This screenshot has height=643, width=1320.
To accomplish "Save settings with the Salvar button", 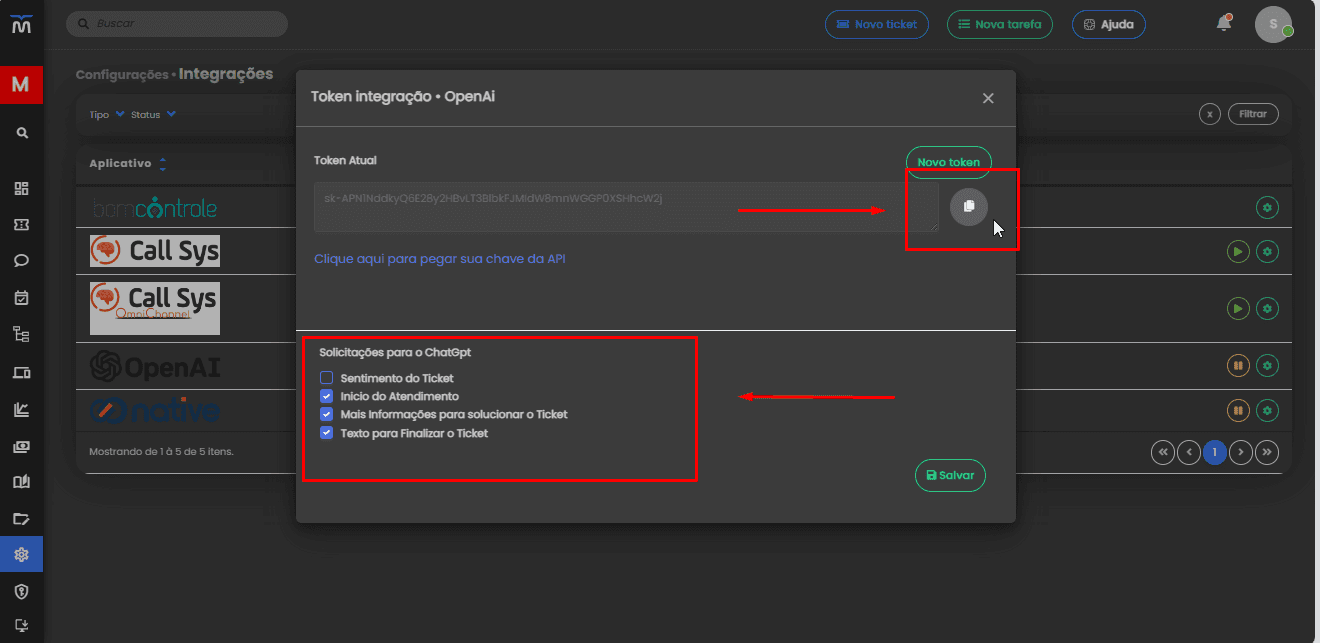I will coord(950,475).
